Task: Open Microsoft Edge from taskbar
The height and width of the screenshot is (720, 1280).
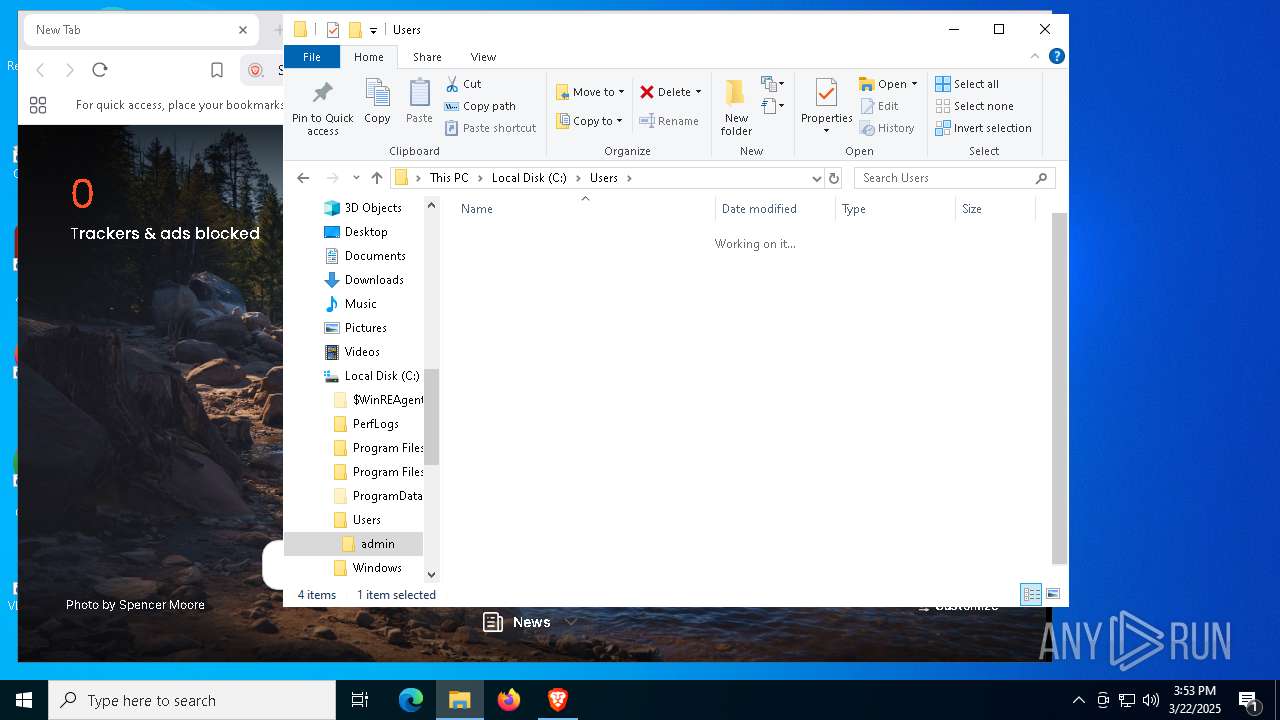Action: point(411,700)
